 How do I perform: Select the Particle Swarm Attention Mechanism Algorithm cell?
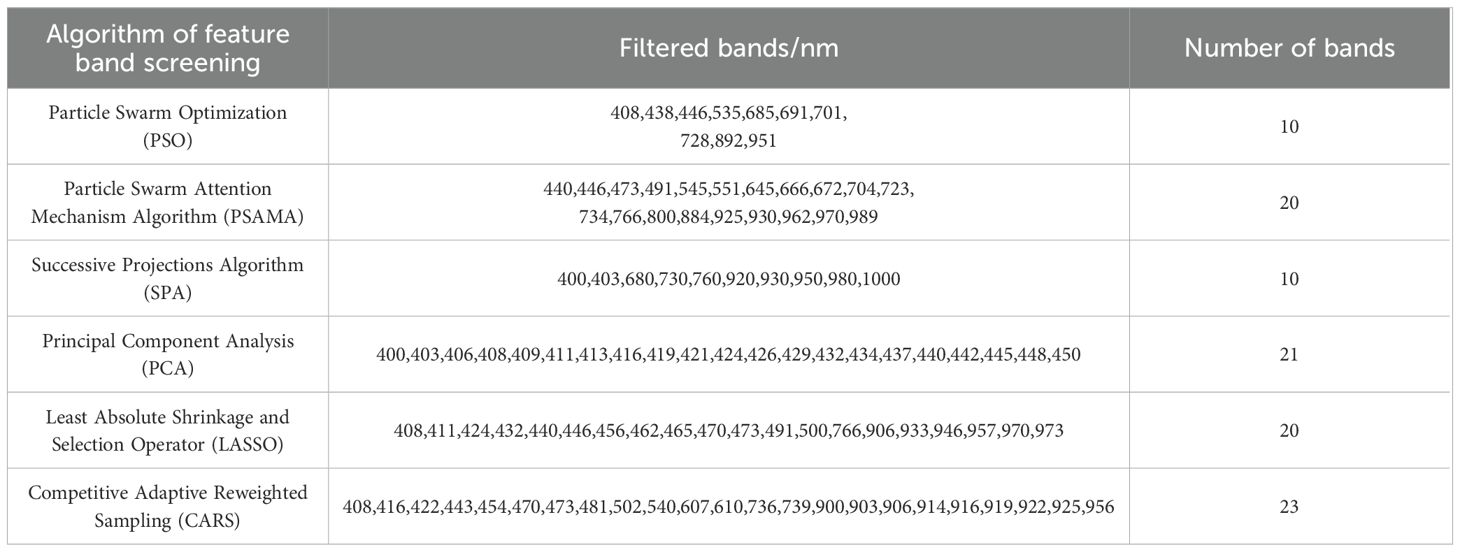click(168, 202)
